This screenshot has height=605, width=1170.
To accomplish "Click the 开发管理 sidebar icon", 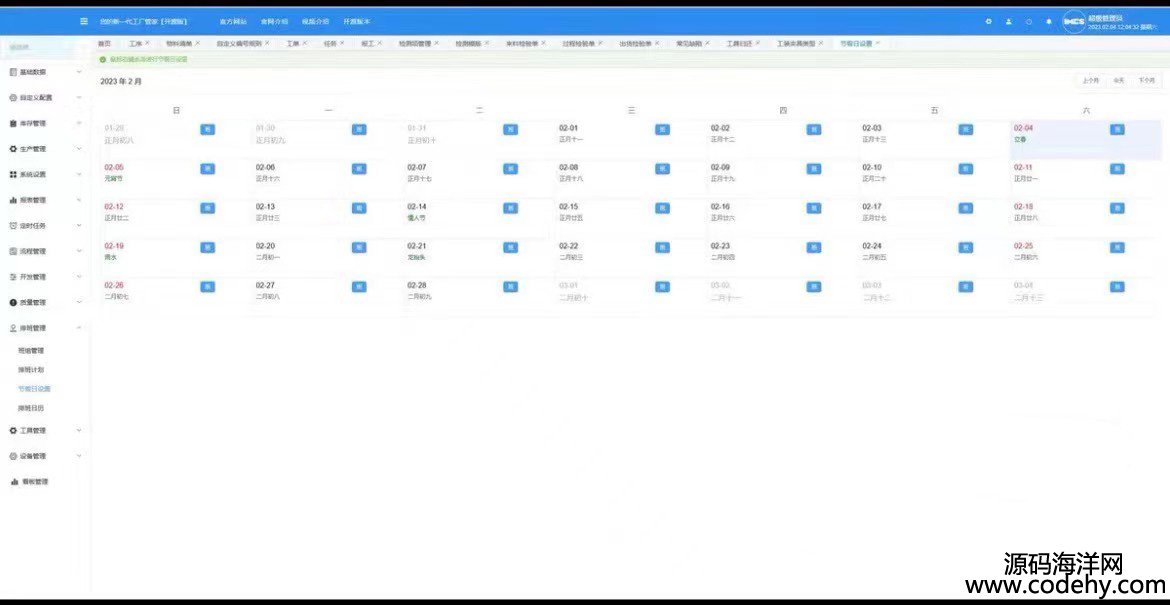I will click(13, 277).
